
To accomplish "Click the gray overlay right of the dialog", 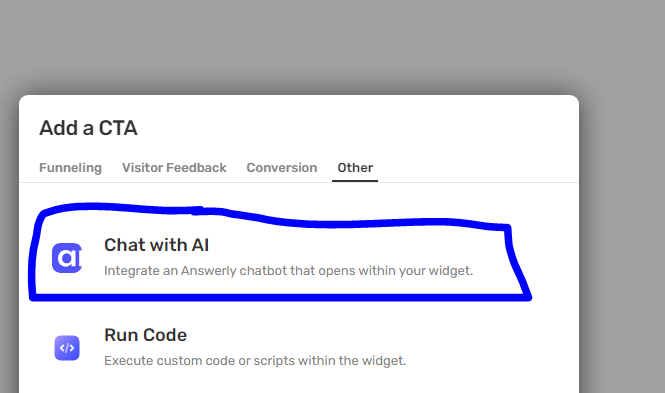I will click(x=623, y=244).
